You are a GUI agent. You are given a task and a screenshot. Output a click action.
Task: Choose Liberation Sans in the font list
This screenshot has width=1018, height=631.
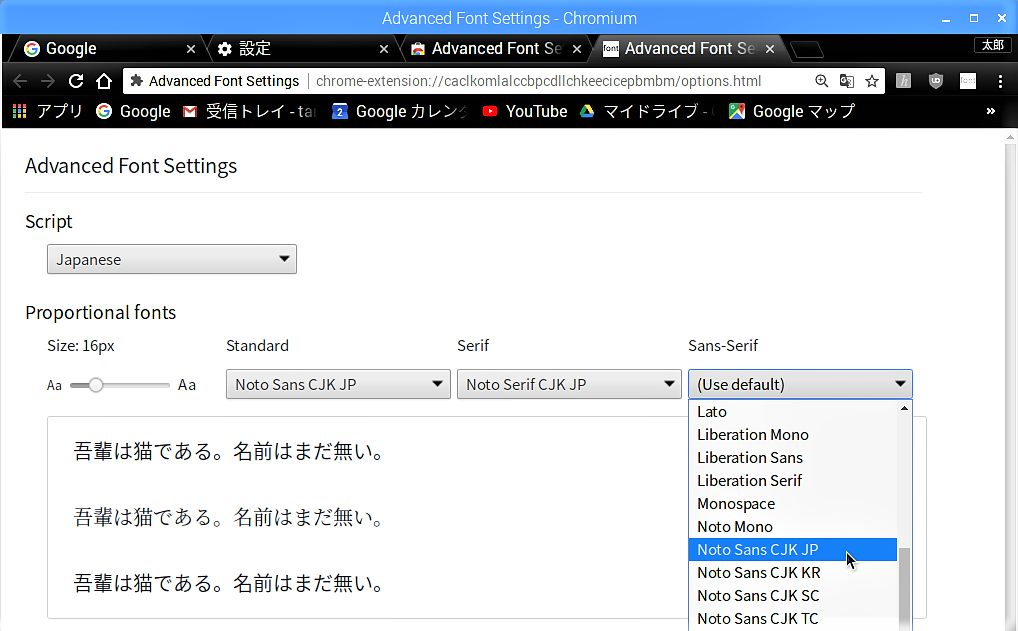(x=749, y=457)
